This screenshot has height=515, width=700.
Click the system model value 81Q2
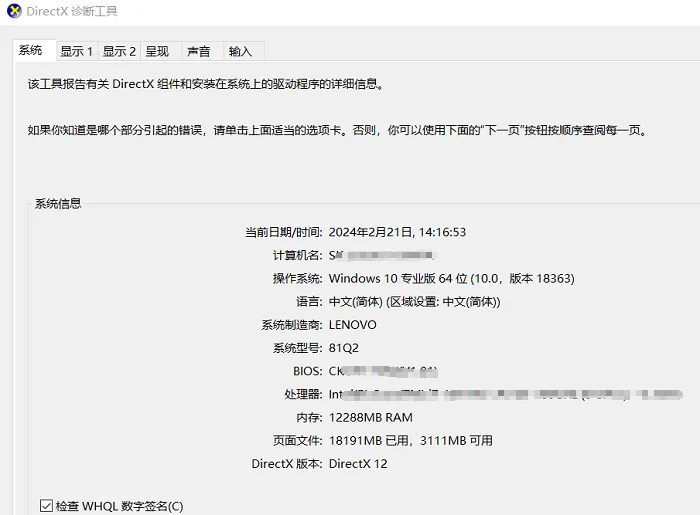[x=344, y=348]
